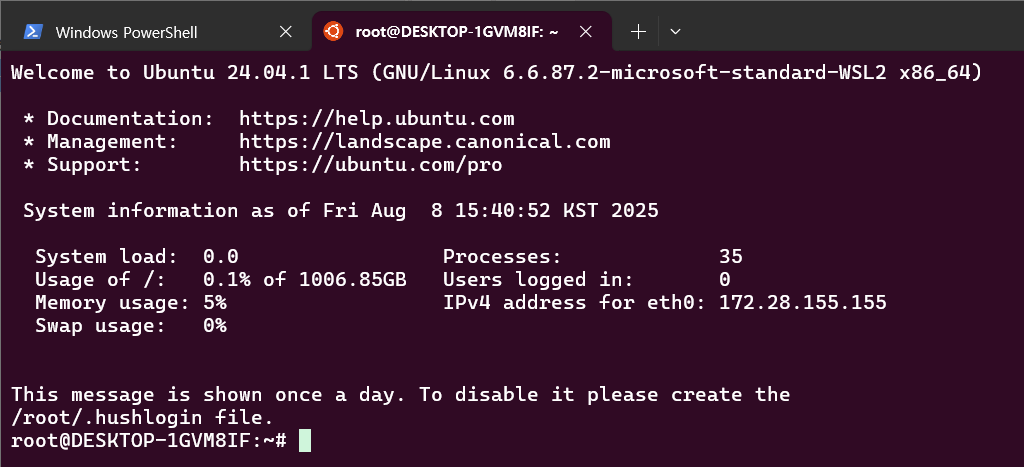
Task: Open the https://help.ubuntu.com documentation link
Action: coord(377,119)
